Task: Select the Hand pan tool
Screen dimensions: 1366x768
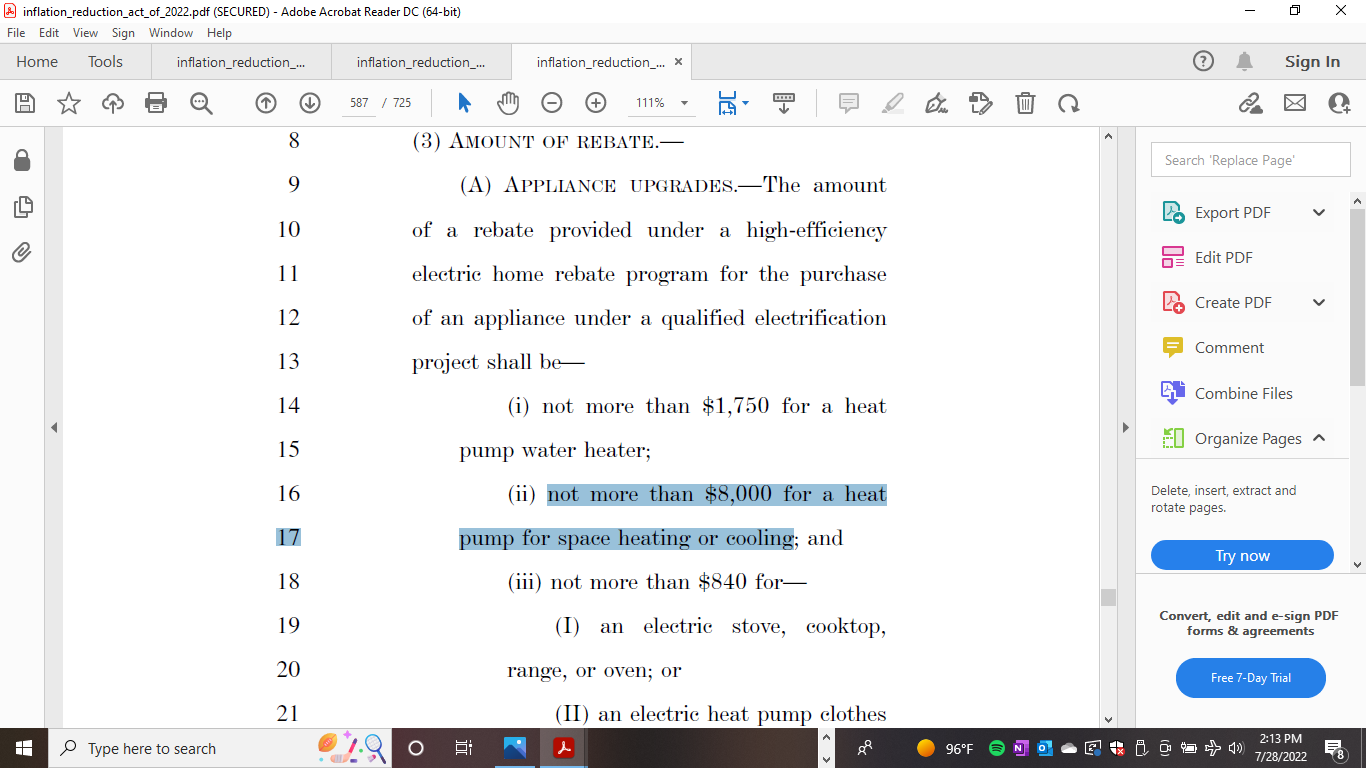Action: [x=508, y=103]
